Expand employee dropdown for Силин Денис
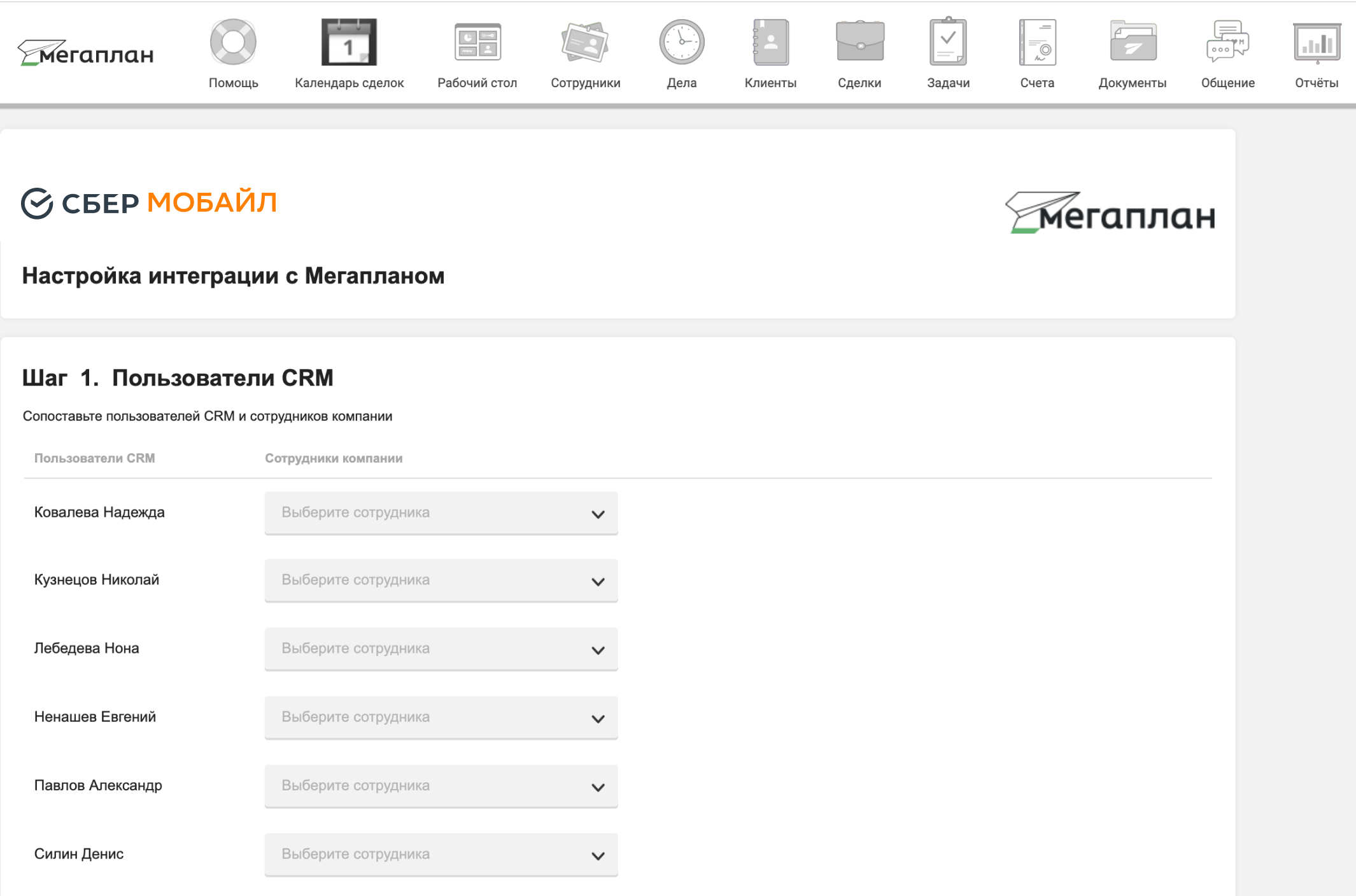 pos(441,855)
